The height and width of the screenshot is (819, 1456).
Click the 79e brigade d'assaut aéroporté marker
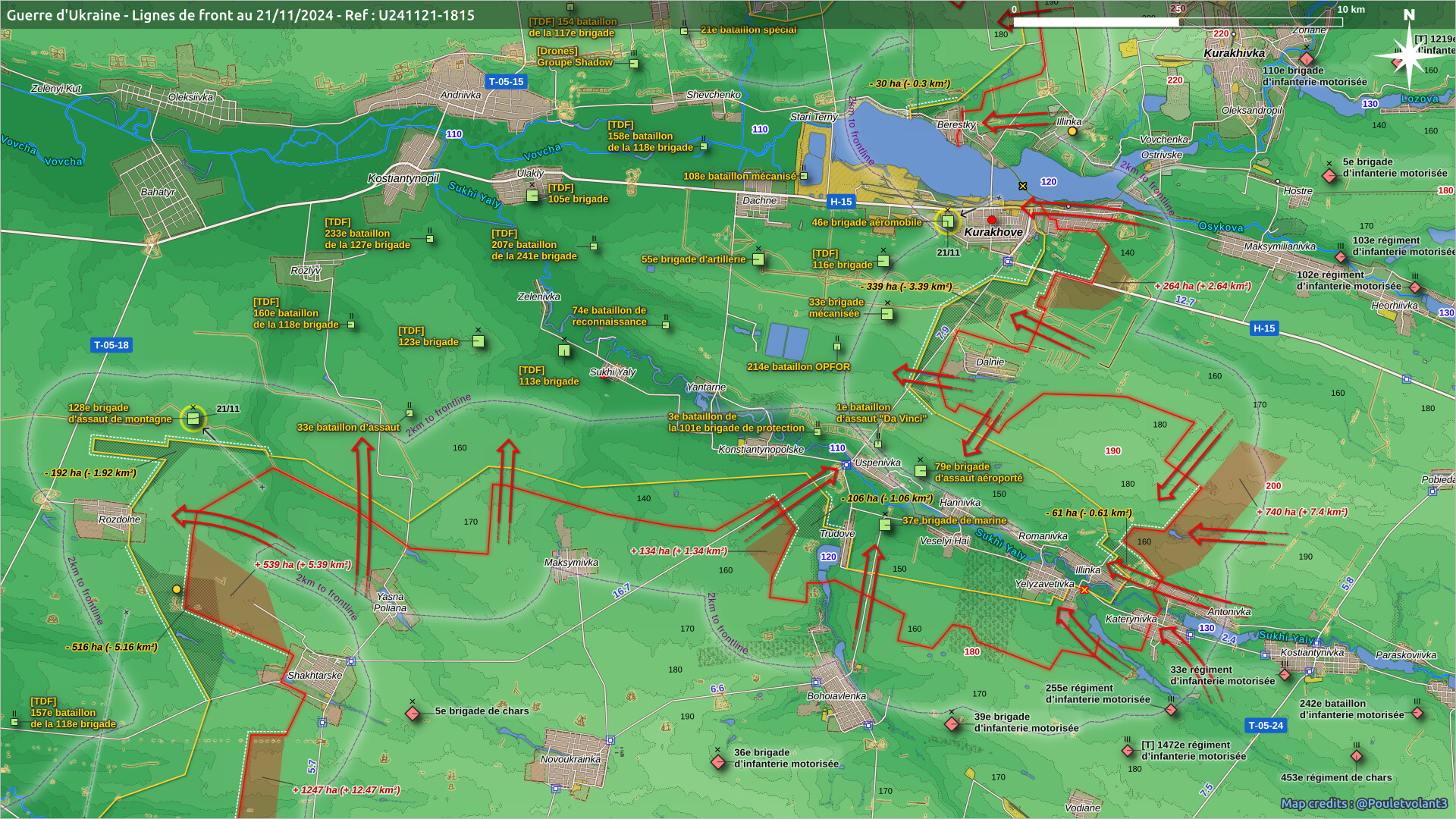pyautogui.click(x=921, y=471)
